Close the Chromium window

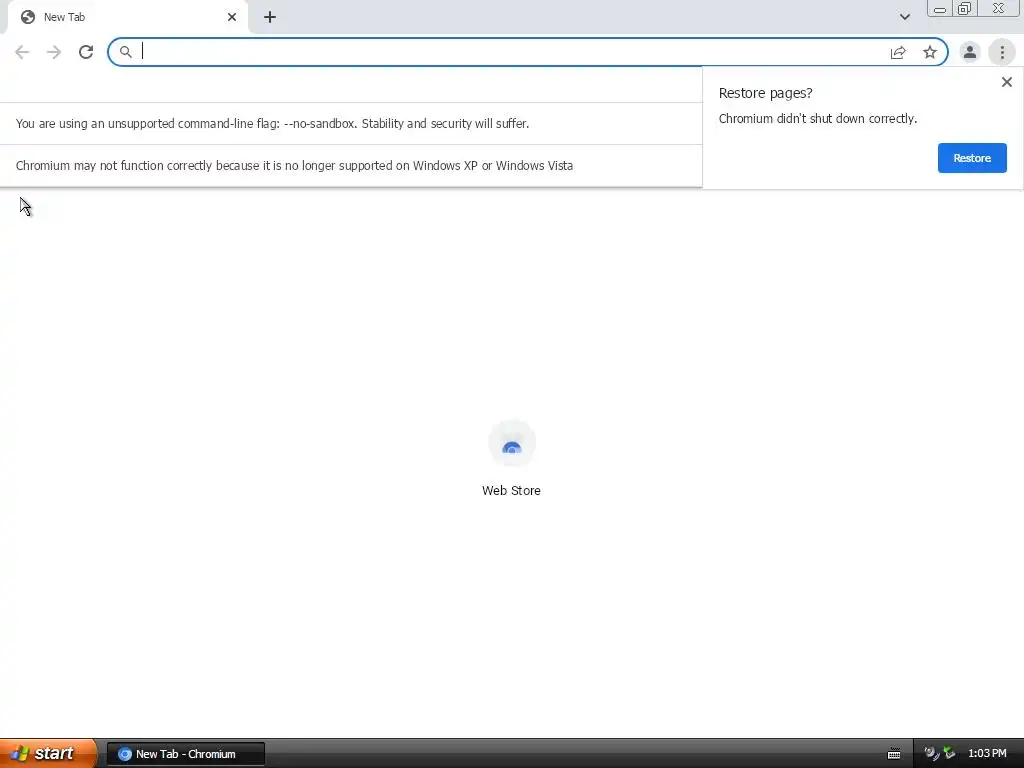click(999, 8)
